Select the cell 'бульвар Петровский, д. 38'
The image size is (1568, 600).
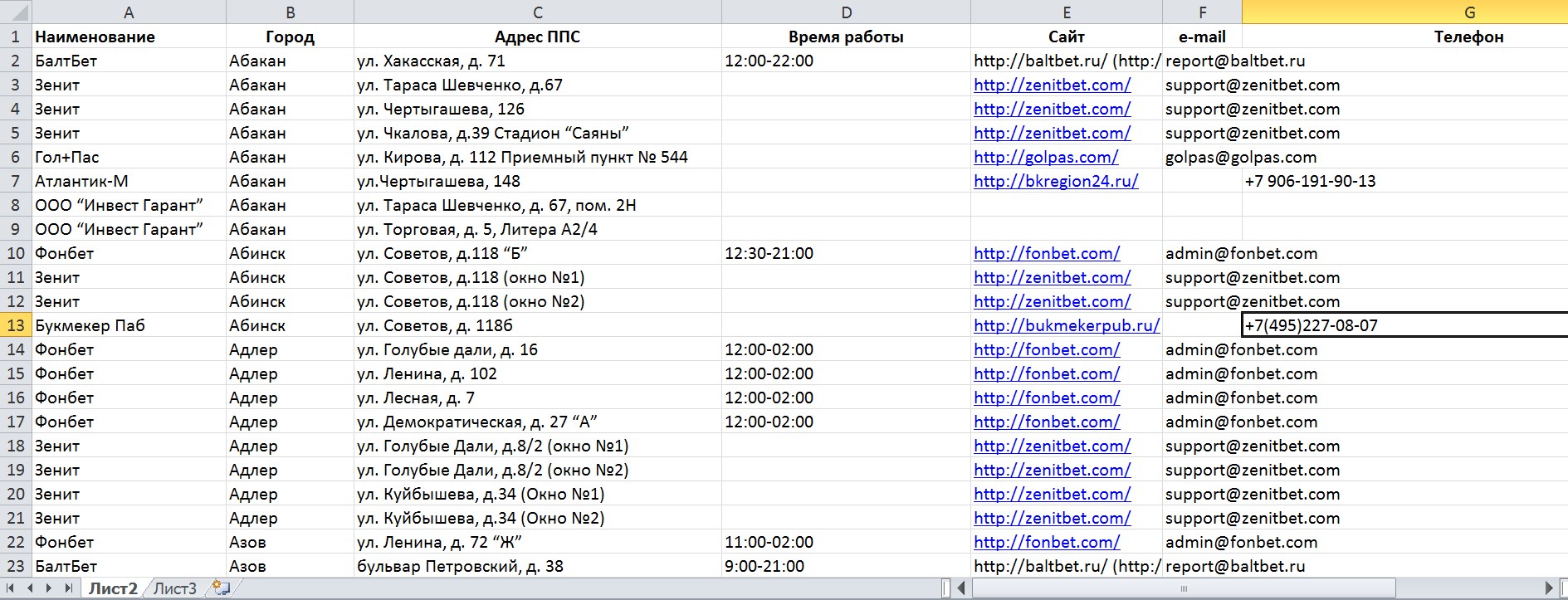538,566
